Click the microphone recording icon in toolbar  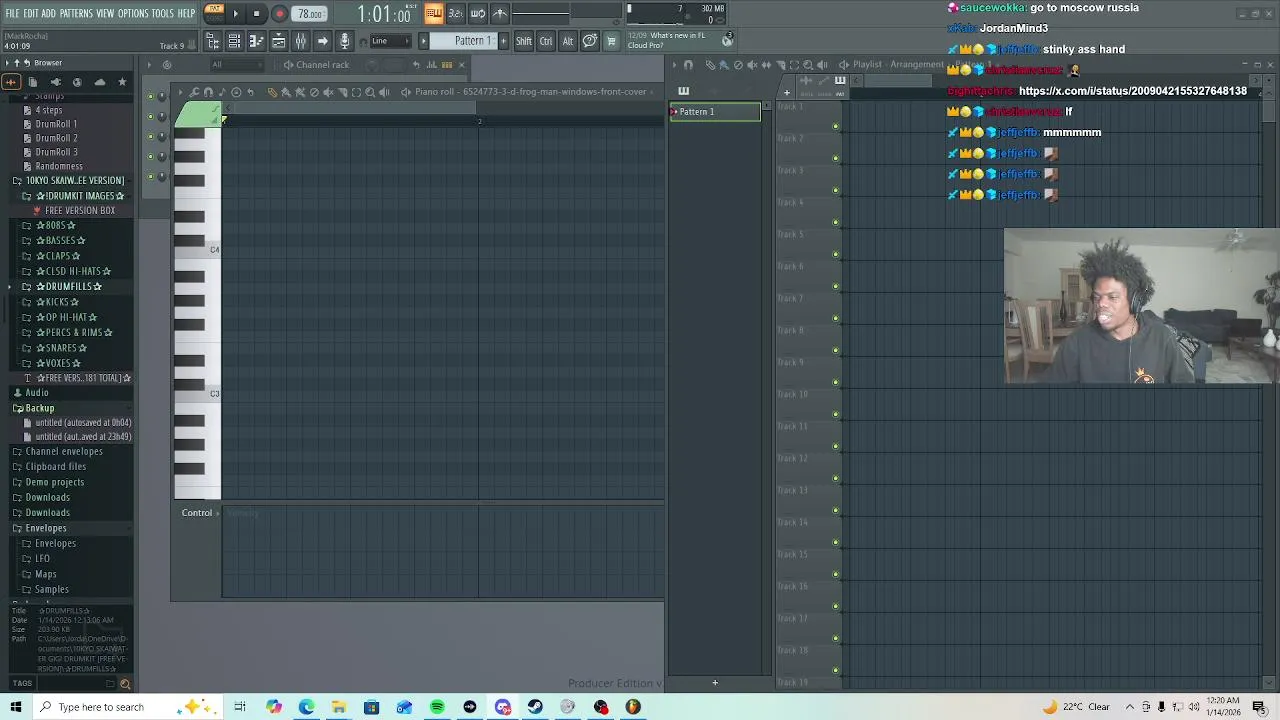345,41
